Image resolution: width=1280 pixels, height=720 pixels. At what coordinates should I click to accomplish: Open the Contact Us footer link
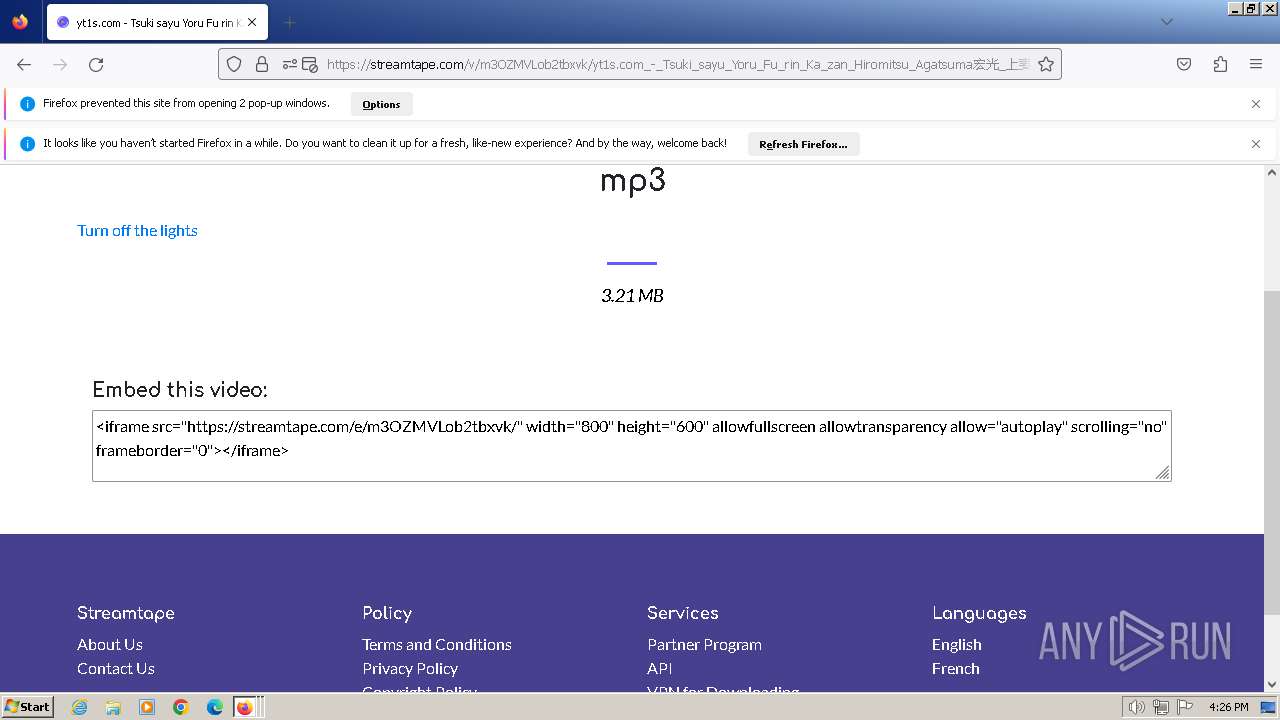(116, 669)
